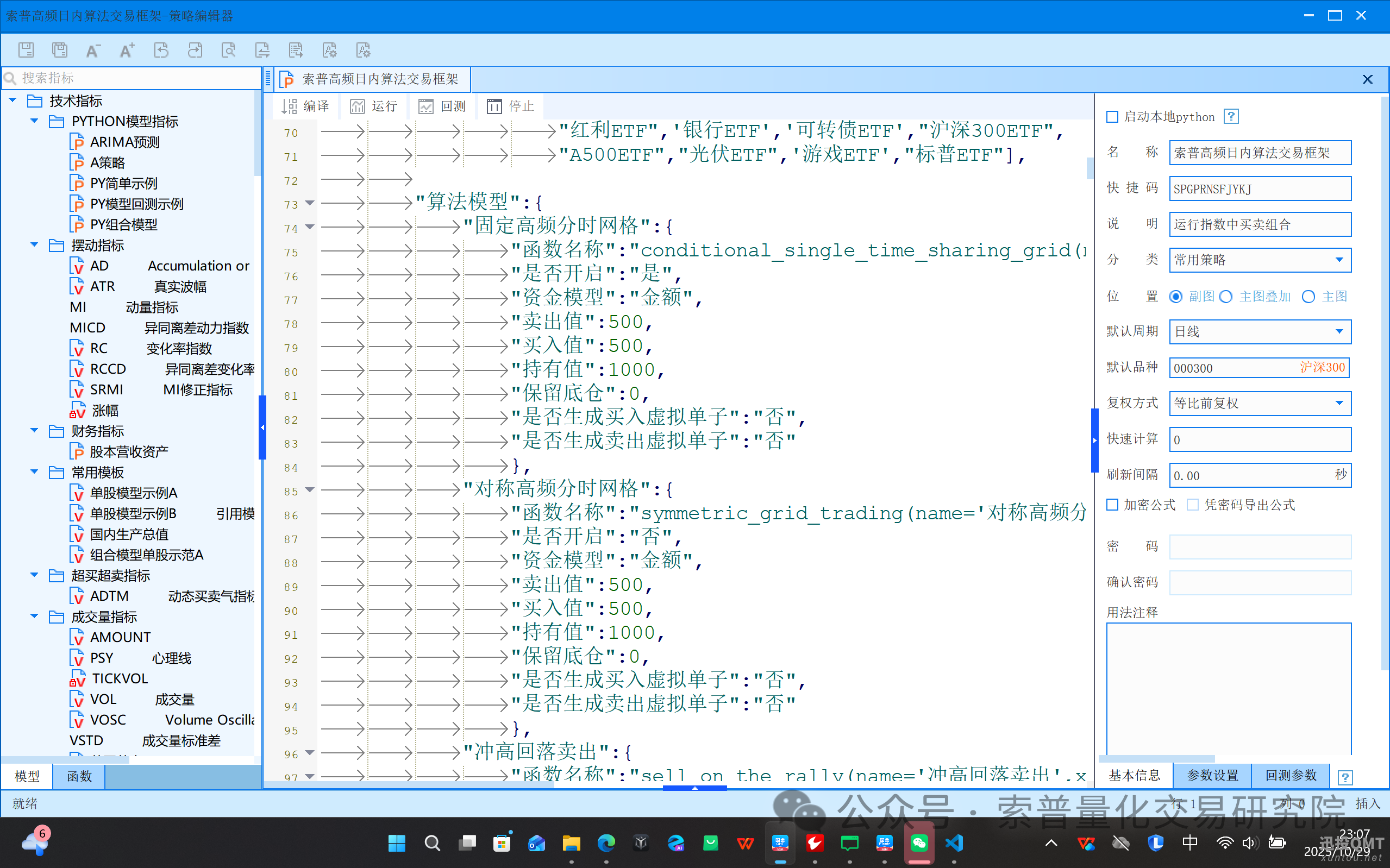1390x868 pixels.
Task: Open the 复权方式 dropdown
Action: coord(1339,404)
